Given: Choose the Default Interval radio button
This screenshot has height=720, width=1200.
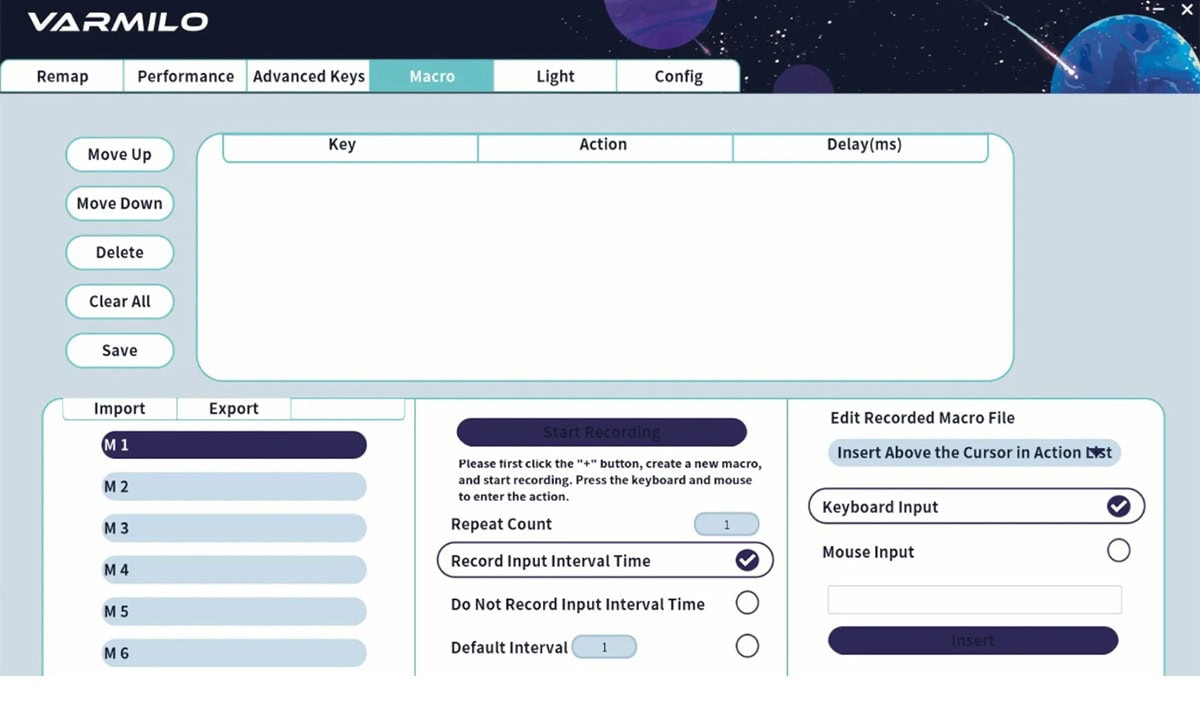Looking at the screenshot, I should tap(747, 646).
